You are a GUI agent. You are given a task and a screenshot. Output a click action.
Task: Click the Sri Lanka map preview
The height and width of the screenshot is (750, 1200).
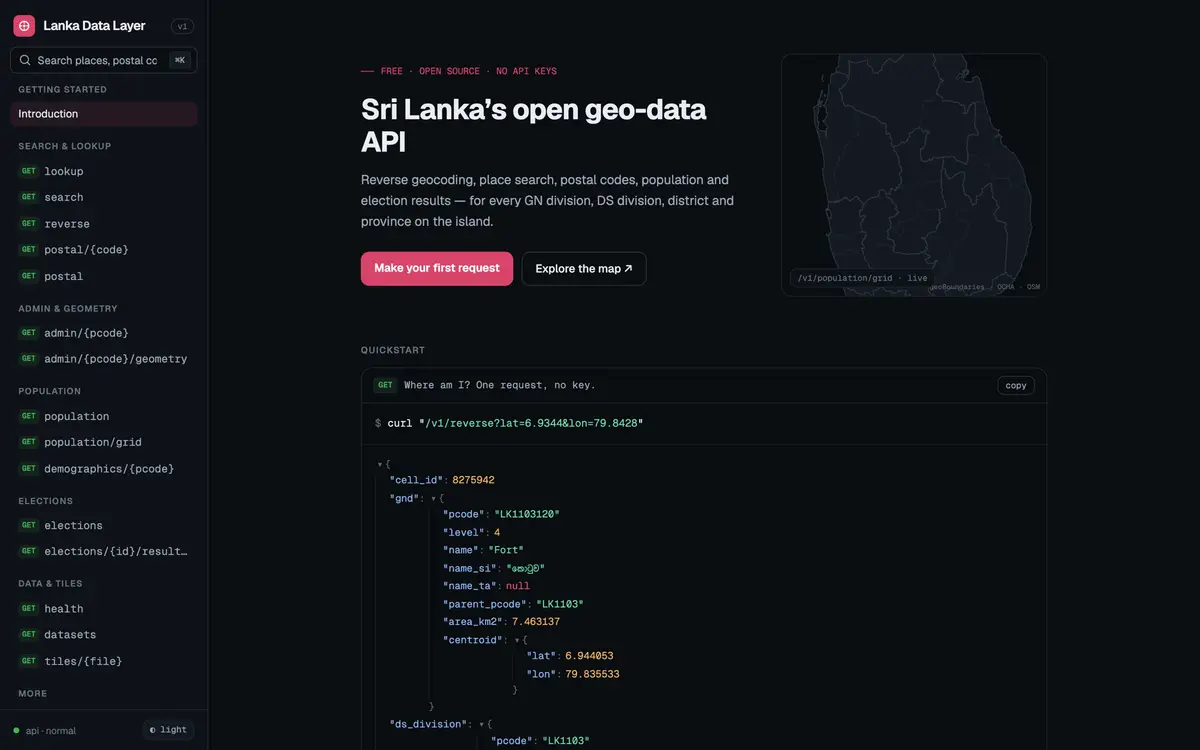(914, 175)
